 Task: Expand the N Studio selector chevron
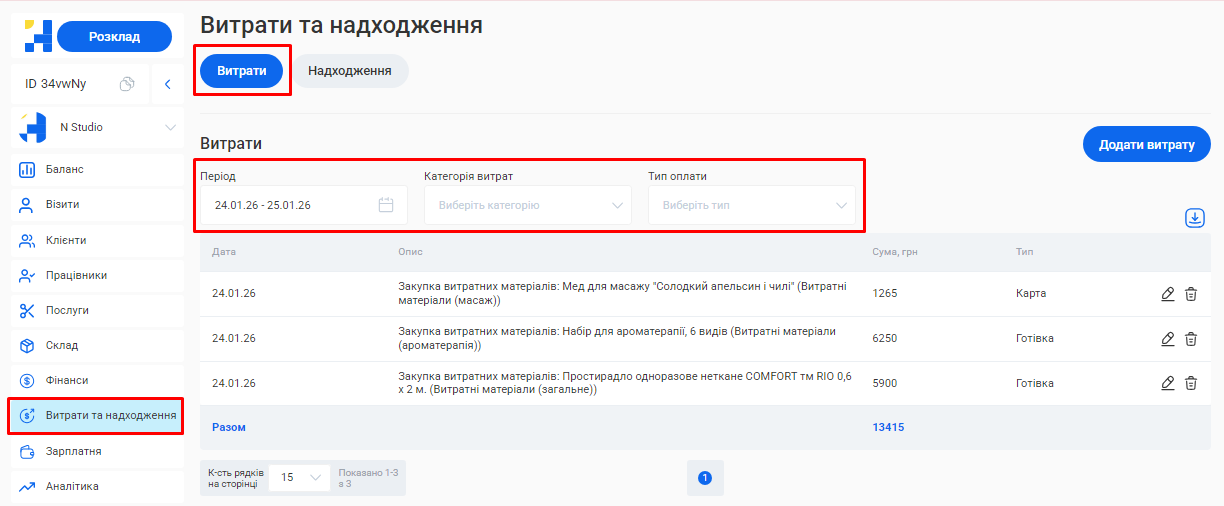coord(170,128)
